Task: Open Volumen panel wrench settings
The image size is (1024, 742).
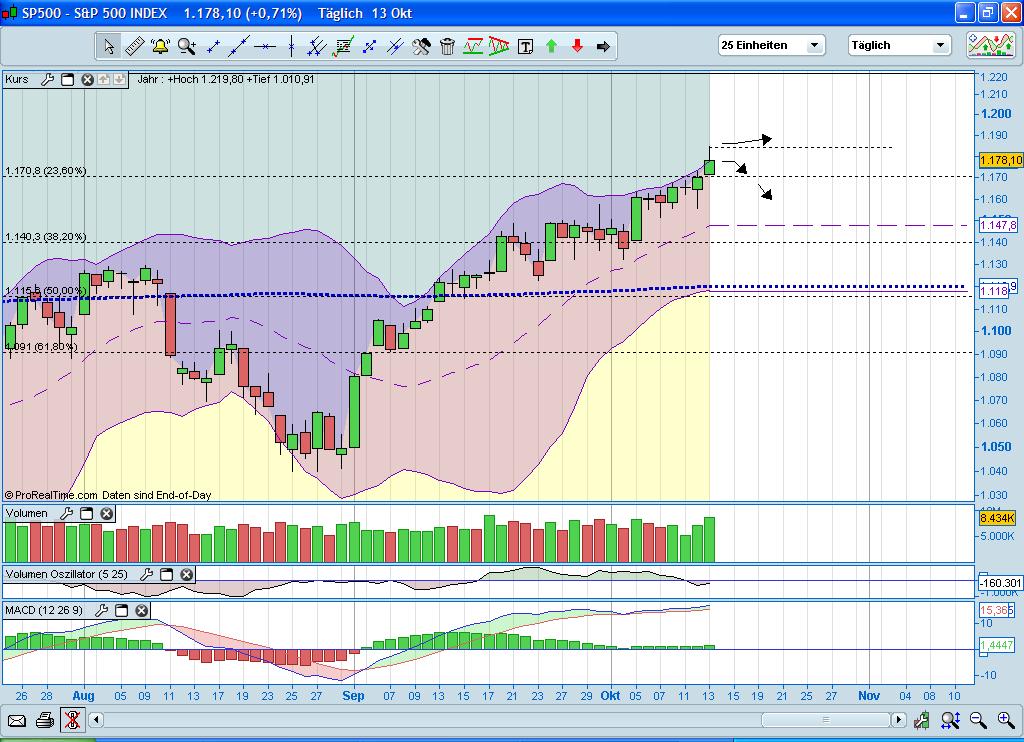Action: (66, 513)
